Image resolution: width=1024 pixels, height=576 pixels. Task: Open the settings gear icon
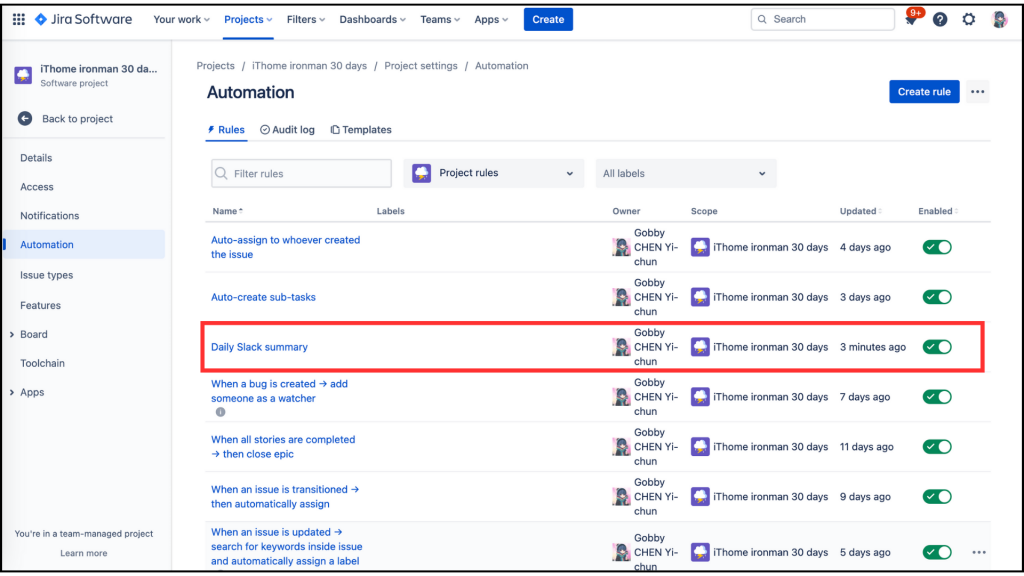point(968,20)
